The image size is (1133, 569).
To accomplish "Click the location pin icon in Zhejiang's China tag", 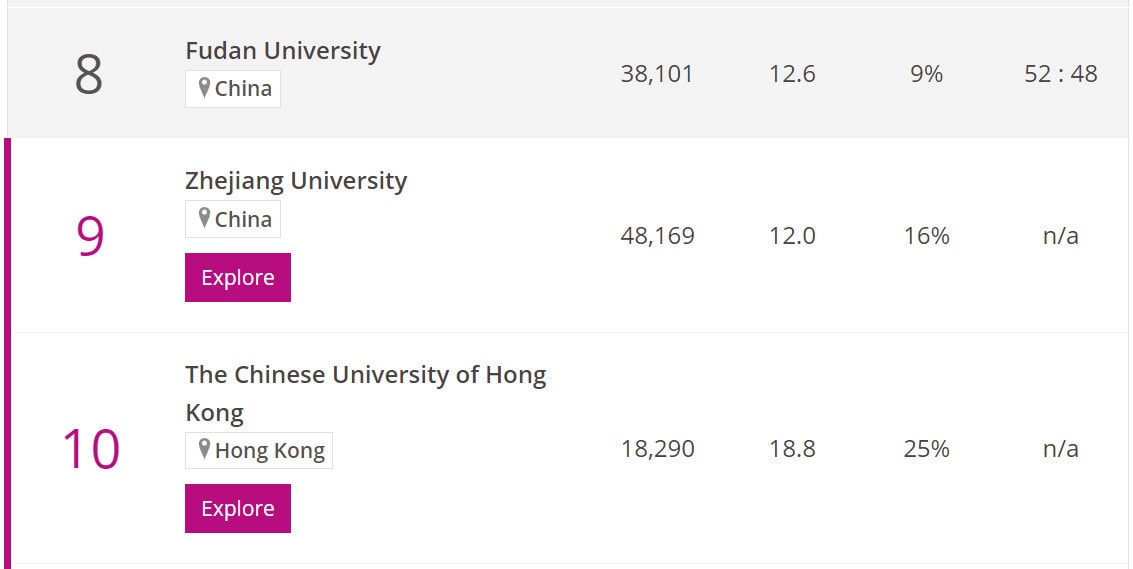I will [204, 218].
